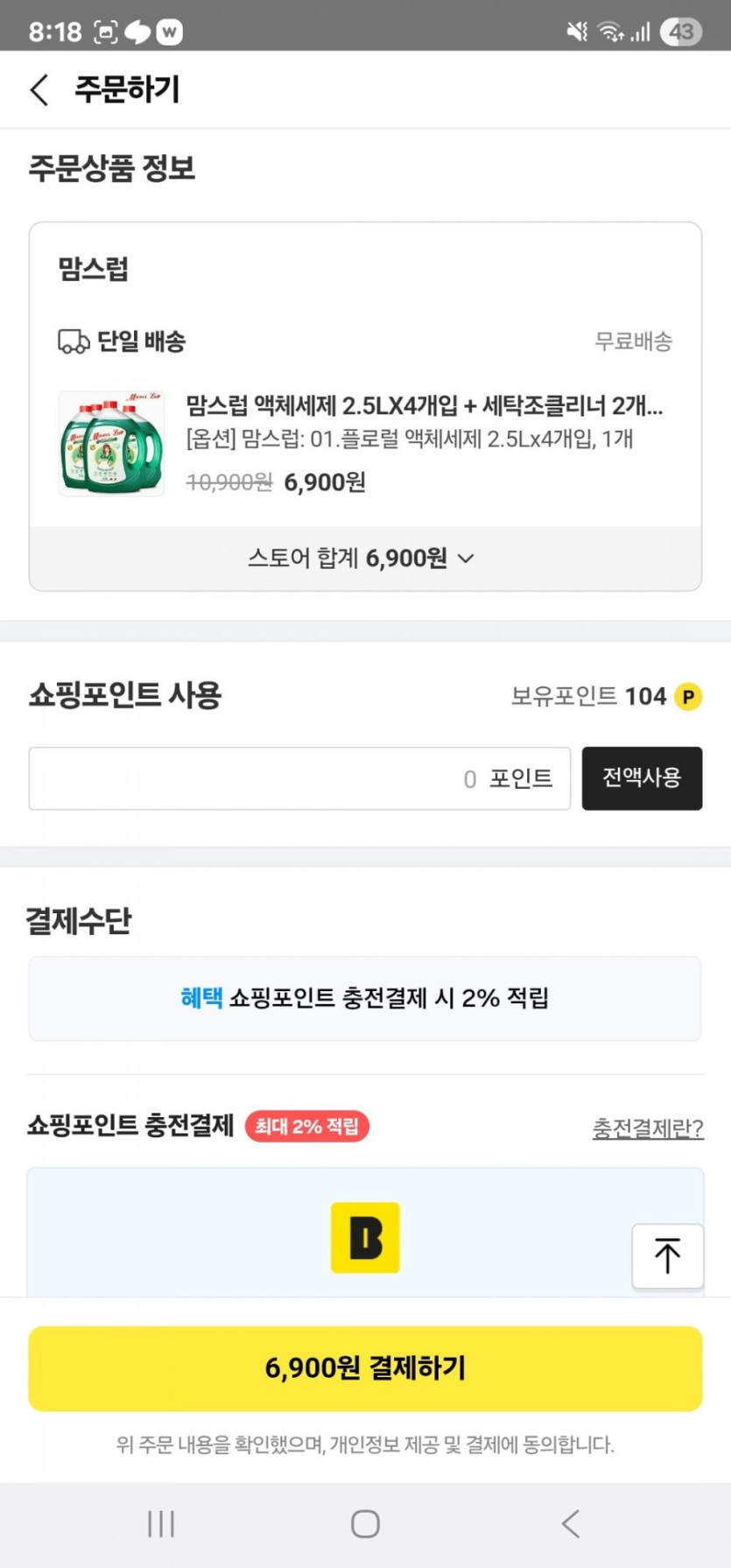This screenshot has height=1568, width=731.
Task: Tap the yellow B charge payment logo
Action: point(365,1237)
